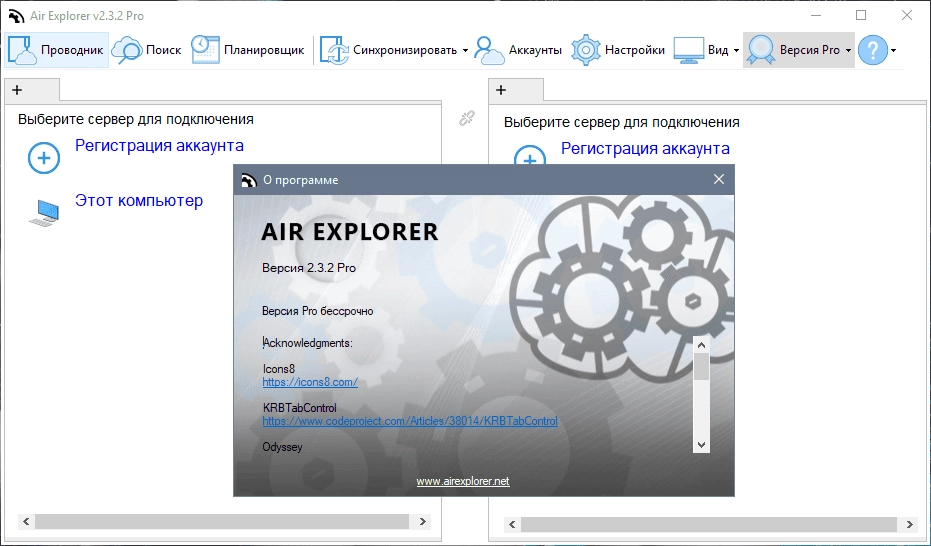This screenshot has width=931, height=546.
Task: Click the acknowledgments scroll down arrow
Action: pyautogui.click(x=701, y=445)
